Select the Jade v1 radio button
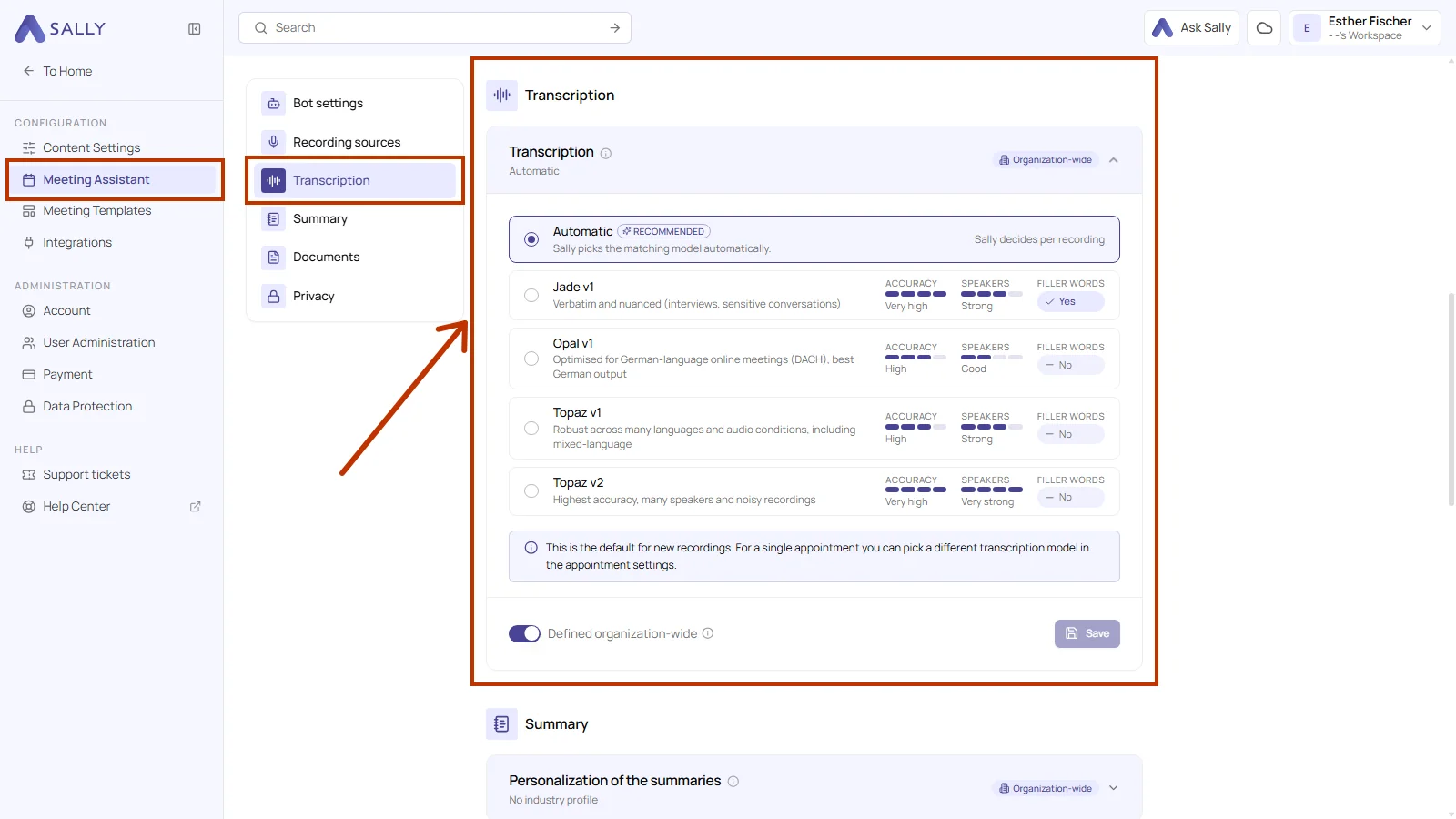 531,295
